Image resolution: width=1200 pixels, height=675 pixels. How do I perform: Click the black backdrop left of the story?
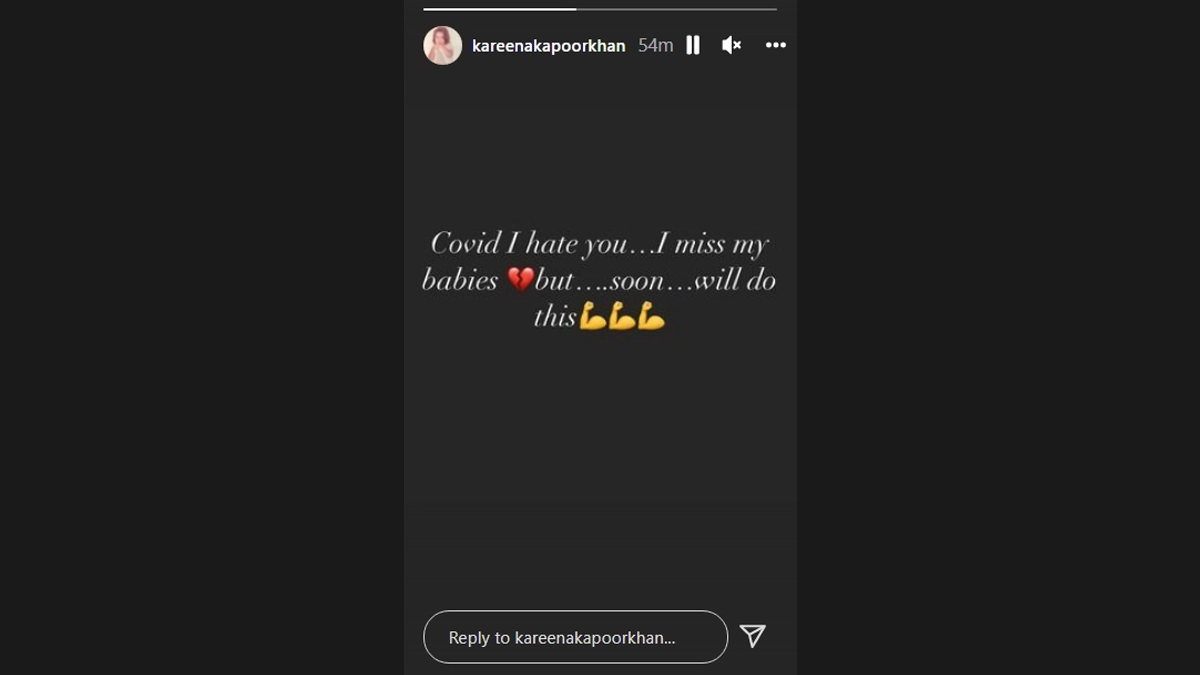click(x=202, y=337)
